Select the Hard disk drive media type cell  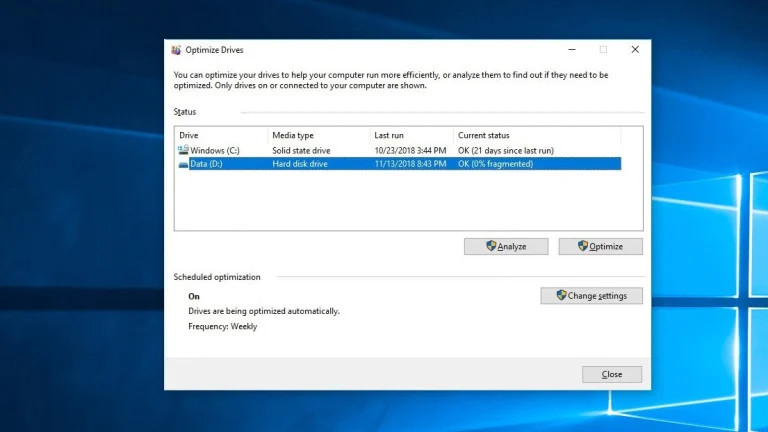(301, 164)
